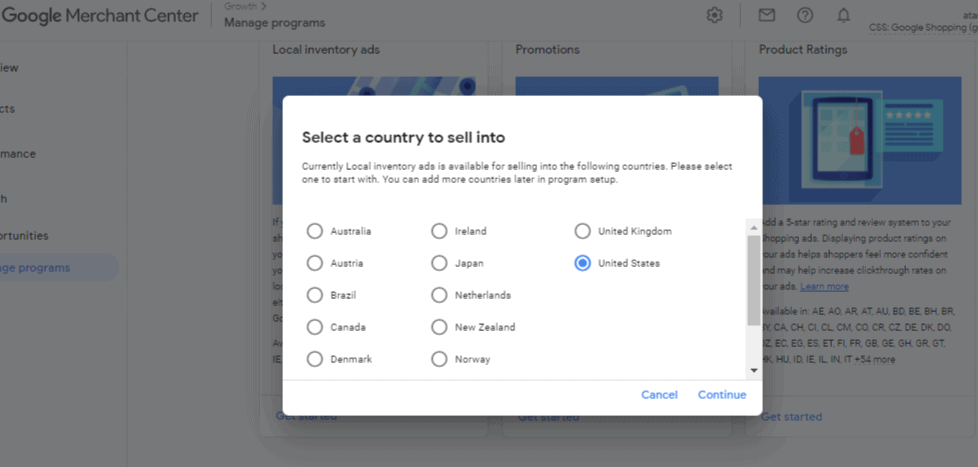The width and height of the screenshot is (978, 467).
Task: Open the settings gear icon
Action: (714, 16)
